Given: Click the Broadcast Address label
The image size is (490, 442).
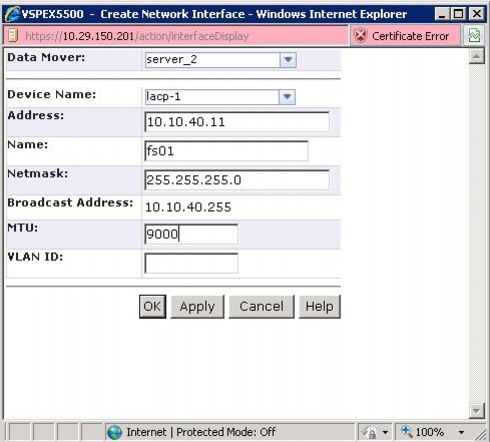Looking at the screenshot, I should pos(70,203).
